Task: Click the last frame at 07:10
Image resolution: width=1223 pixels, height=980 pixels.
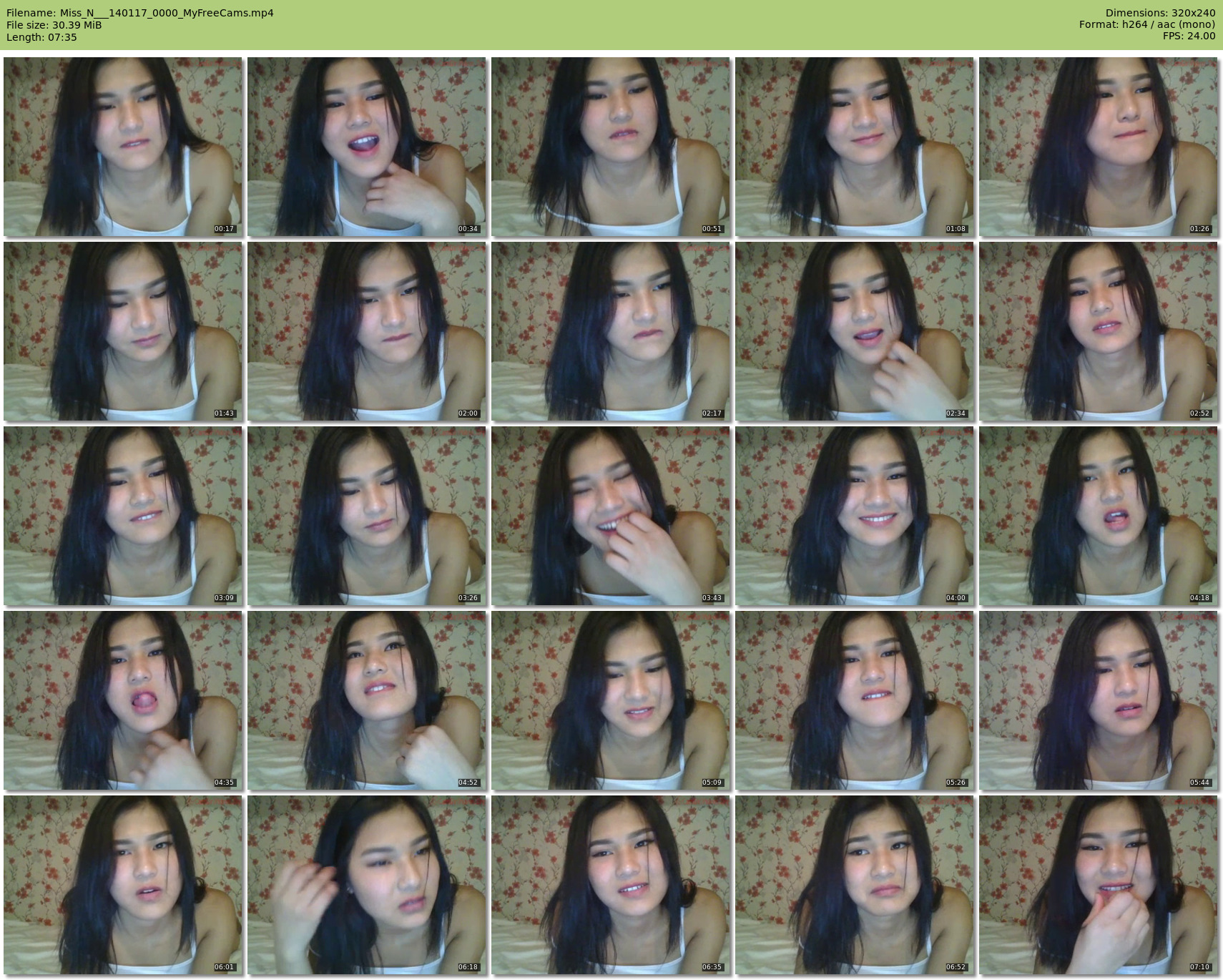Action: 1098,885
